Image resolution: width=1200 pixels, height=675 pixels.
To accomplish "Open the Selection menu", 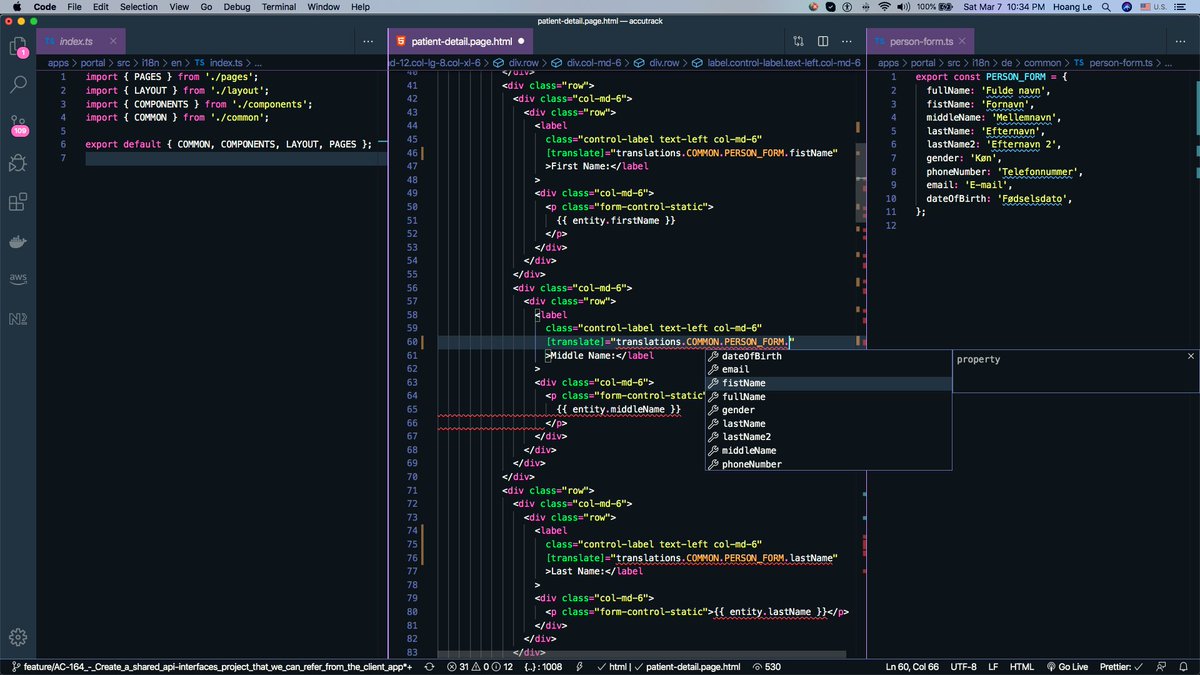I will point(139,7).
